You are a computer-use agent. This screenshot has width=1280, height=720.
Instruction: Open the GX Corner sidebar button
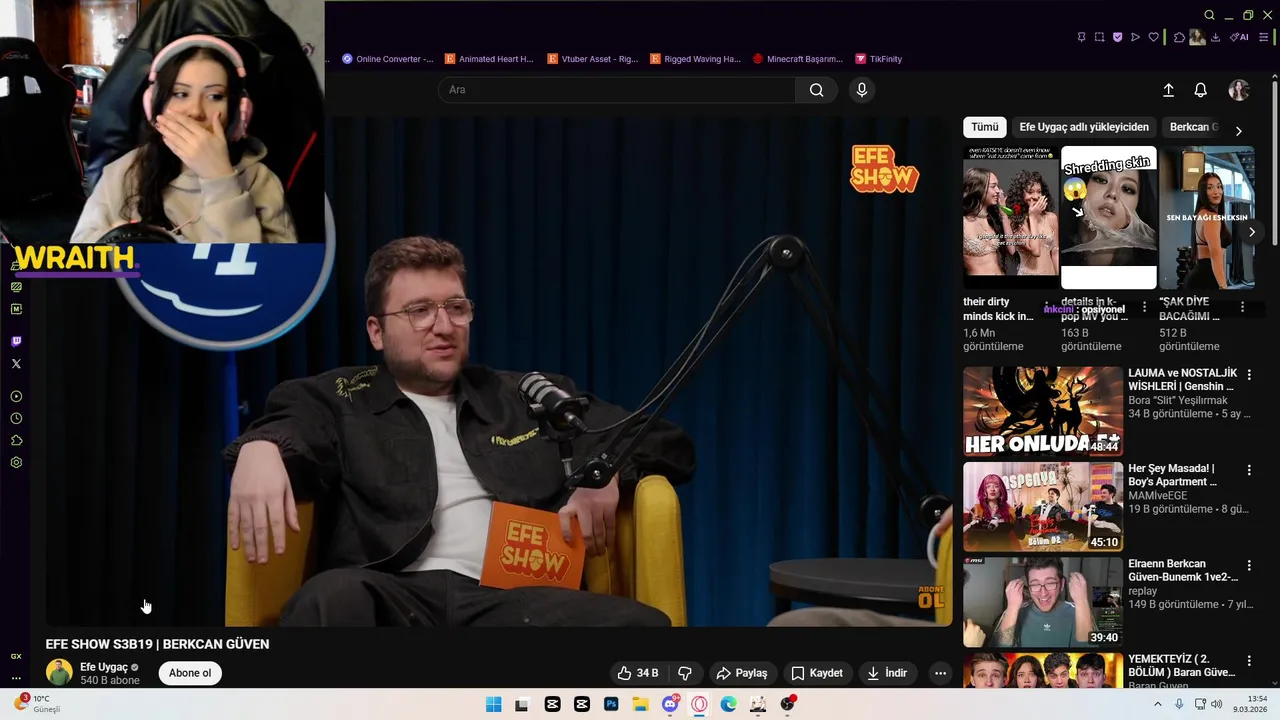(16, 656)
